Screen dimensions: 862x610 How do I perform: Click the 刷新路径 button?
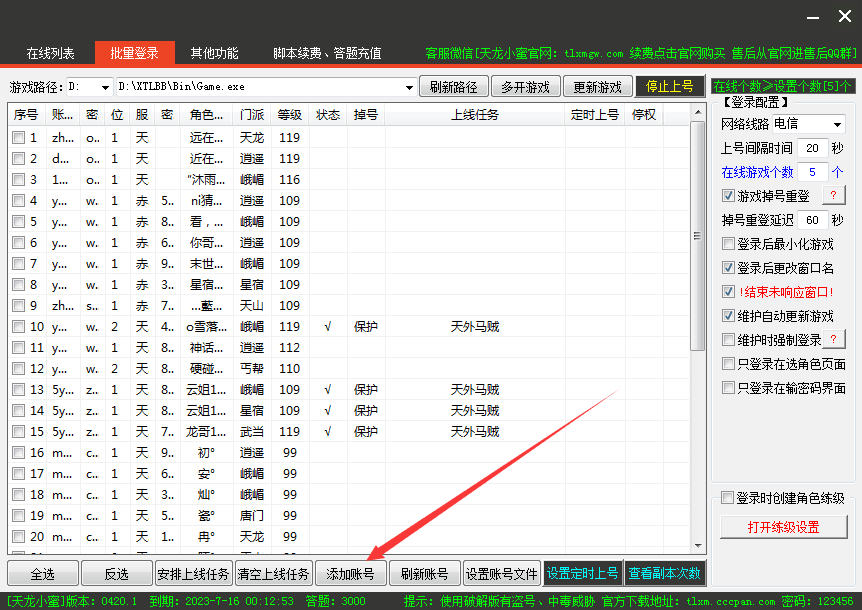[x=454, y=87]
